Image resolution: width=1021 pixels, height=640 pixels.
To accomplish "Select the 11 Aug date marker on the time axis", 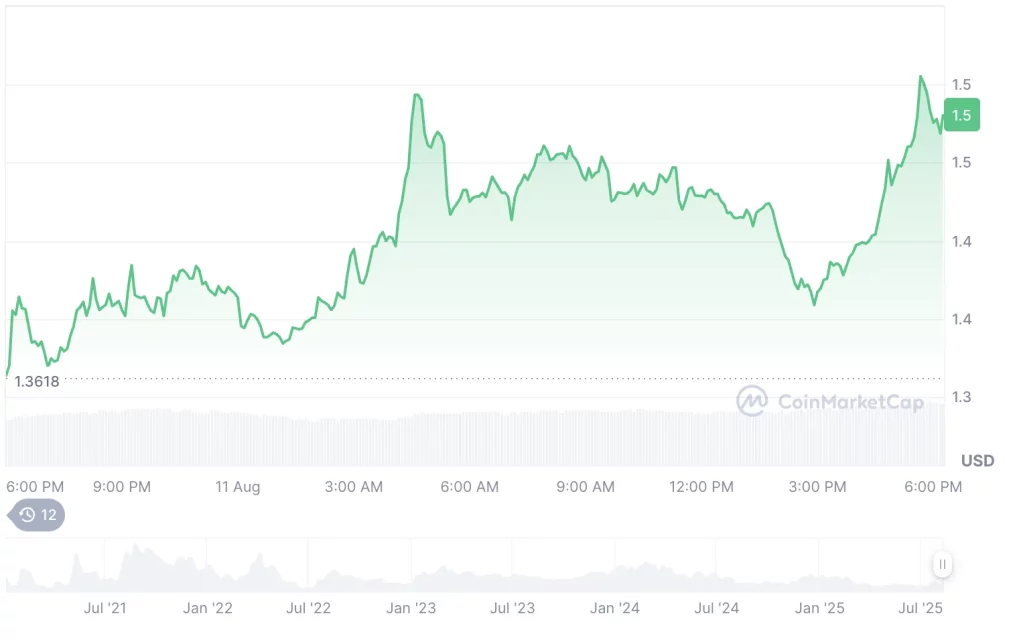I will (238, 487).
